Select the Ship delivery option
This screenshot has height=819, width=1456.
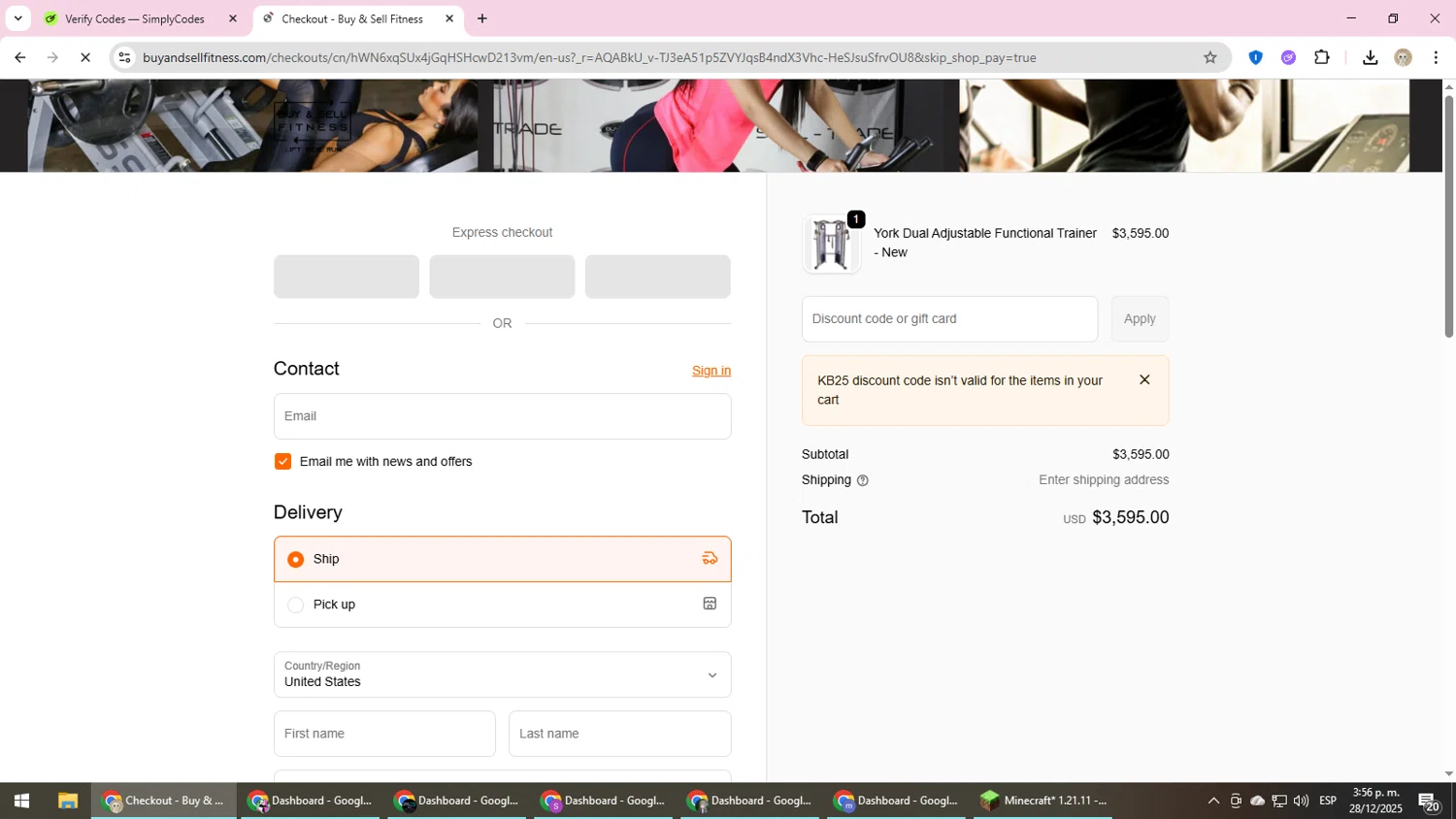tap(502, 559)
